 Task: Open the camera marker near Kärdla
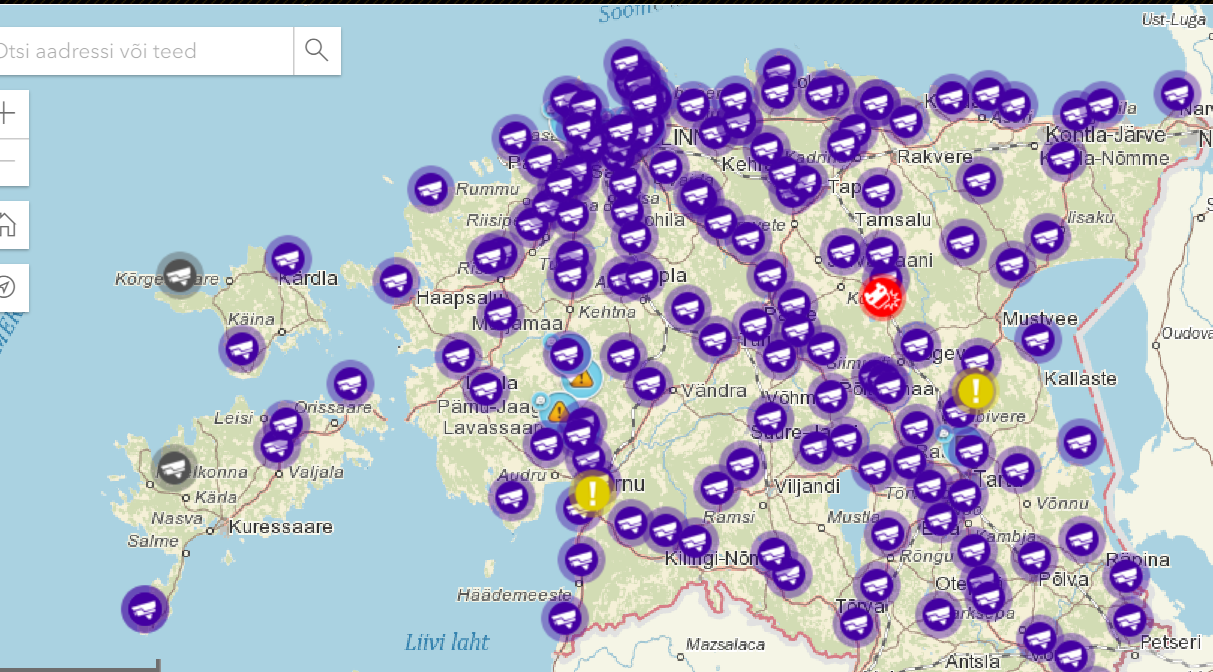pyautogui.click(x=287, y=258)
